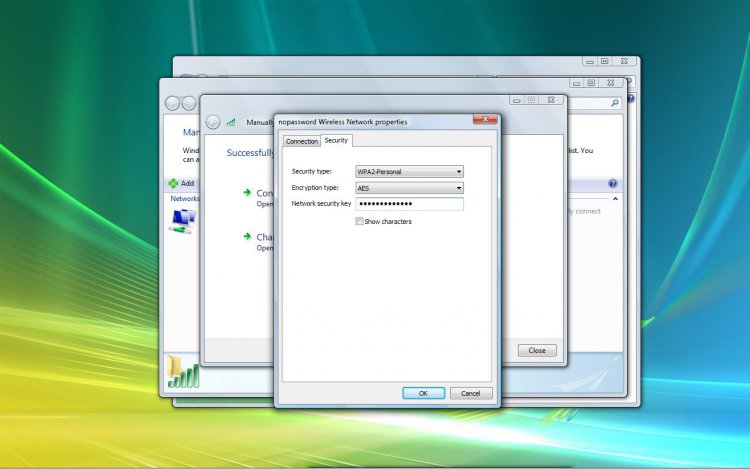750x469 pixels.
Task: Click the green arrow beside Change option
Action: tap(247, 236)
